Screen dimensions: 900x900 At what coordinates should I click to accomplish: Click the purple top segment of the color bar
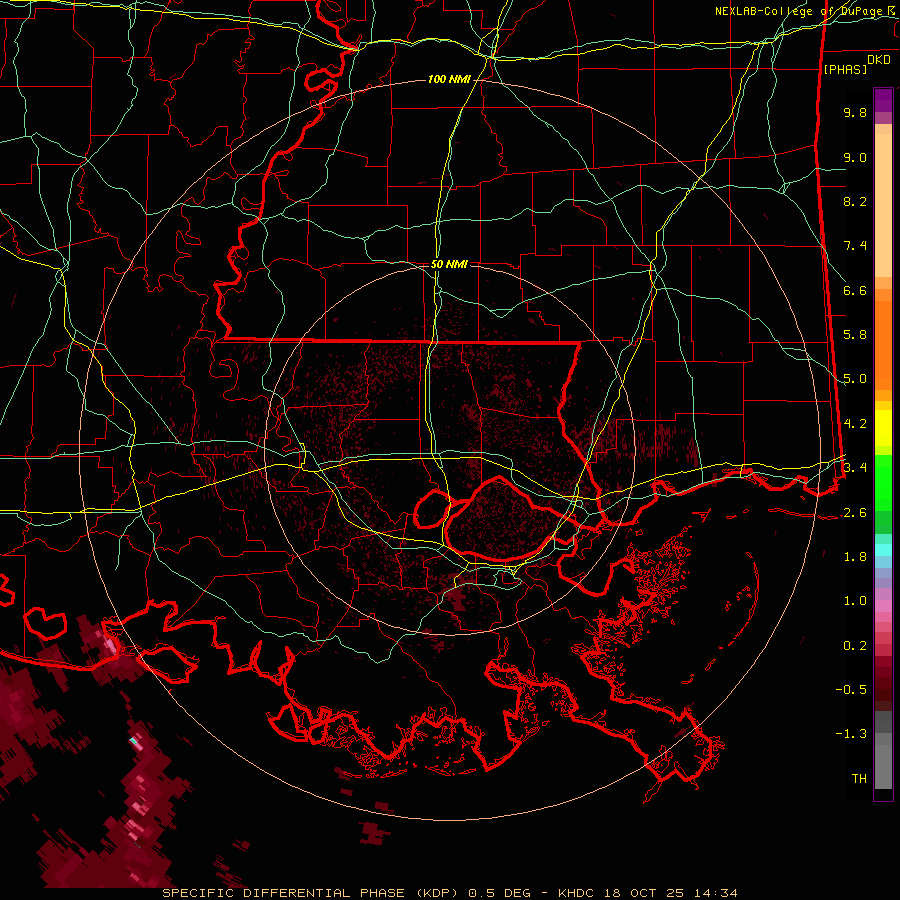[x=883, y=100]
